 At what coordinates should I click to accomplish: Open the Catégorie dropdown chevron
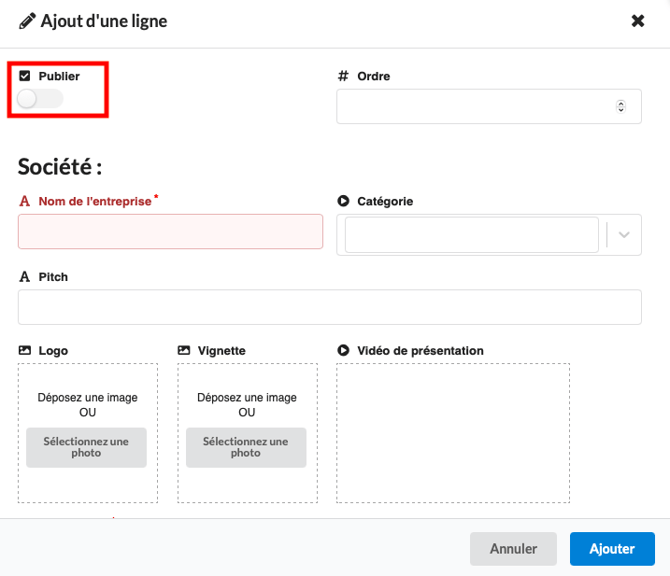(624, 235)
